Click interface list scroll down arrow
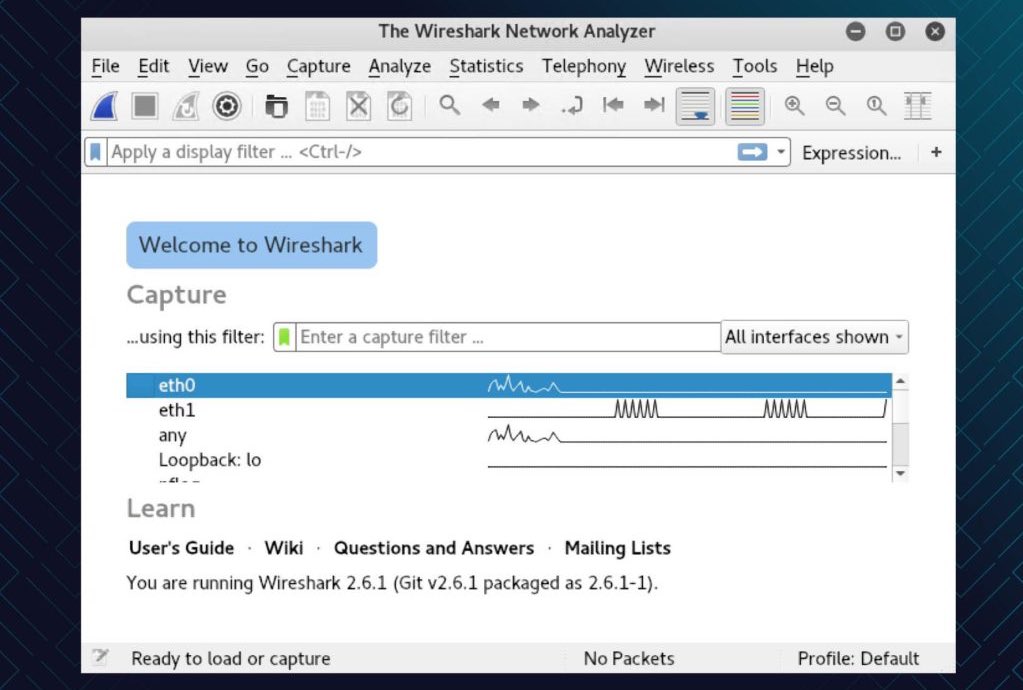Image resolution: width=1023 pixels, height=690 pixels. tap(900, 473)
